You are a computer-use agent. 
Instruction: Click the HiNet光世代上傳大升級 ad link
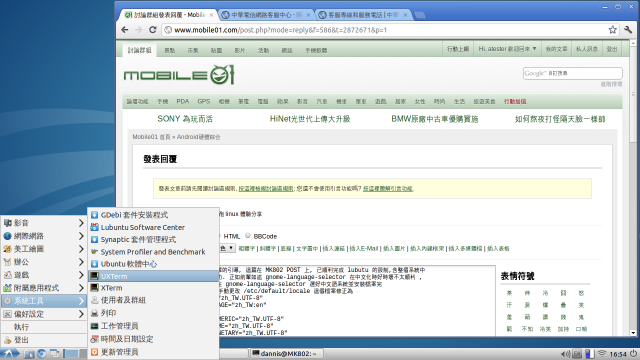pyautogui.click(x=310, y=119)
